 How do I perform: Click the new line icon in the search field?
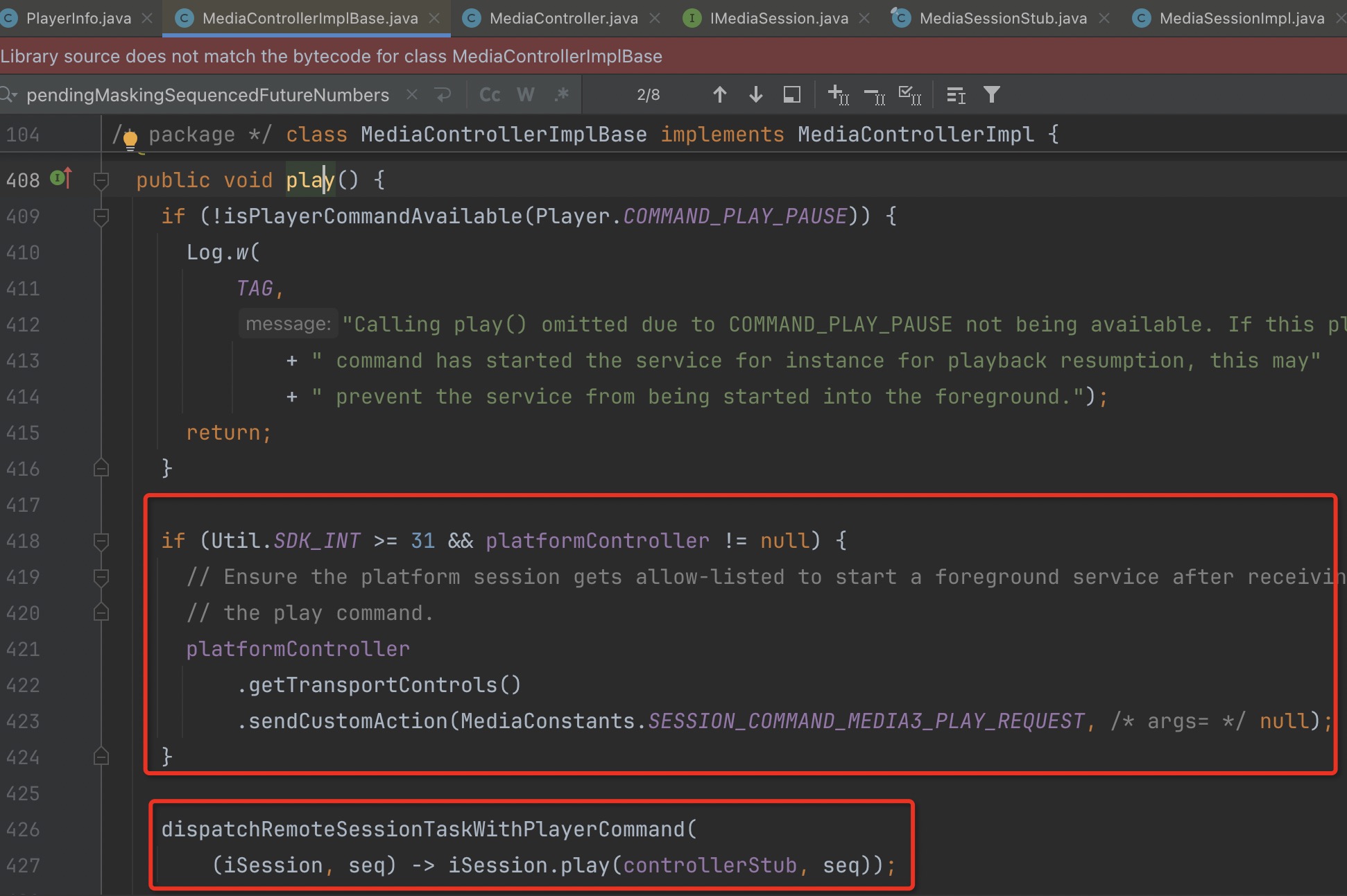pyautogui.click(x=443, y=94)
